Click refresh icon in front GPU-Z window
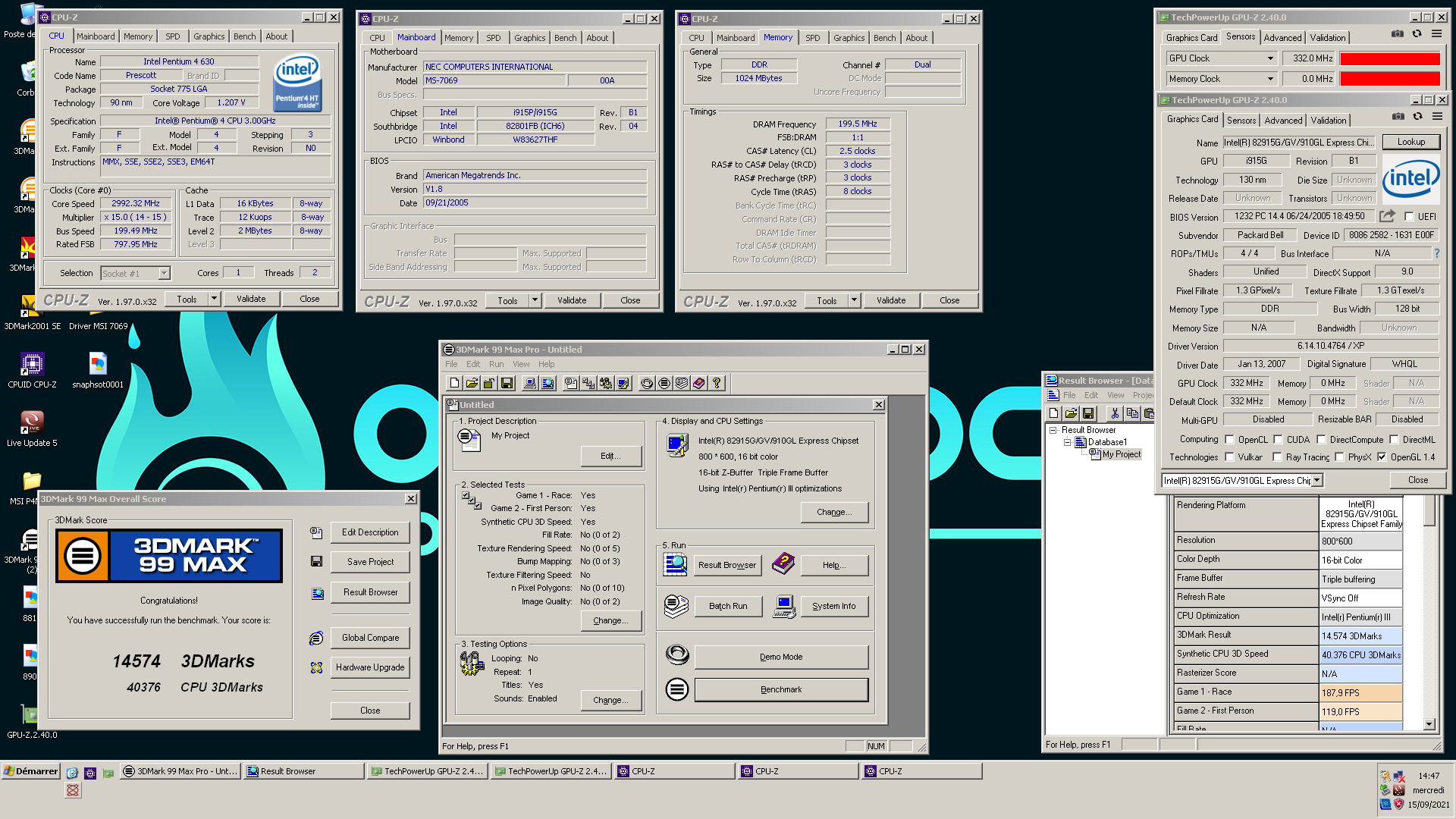The height and width of the screenshot is (819, 1456). [x=1417, y=117]
